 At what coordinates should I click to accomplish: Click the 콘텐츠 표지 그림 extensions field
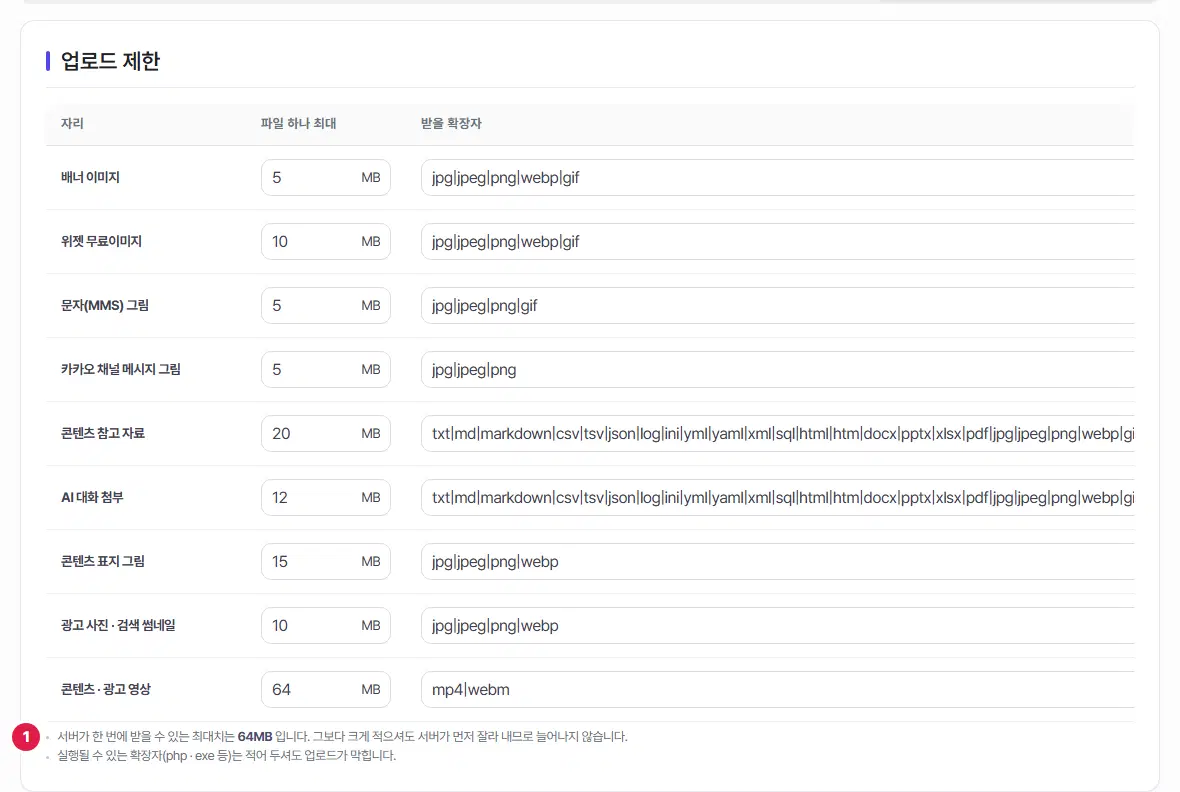pyautogui.click(x=777, y=562)
